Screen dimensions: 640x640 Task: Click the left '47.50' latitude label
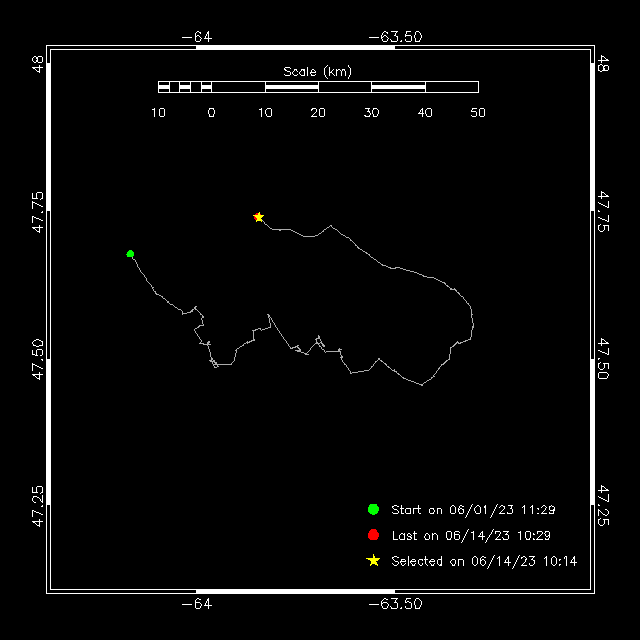pos(38,359)
